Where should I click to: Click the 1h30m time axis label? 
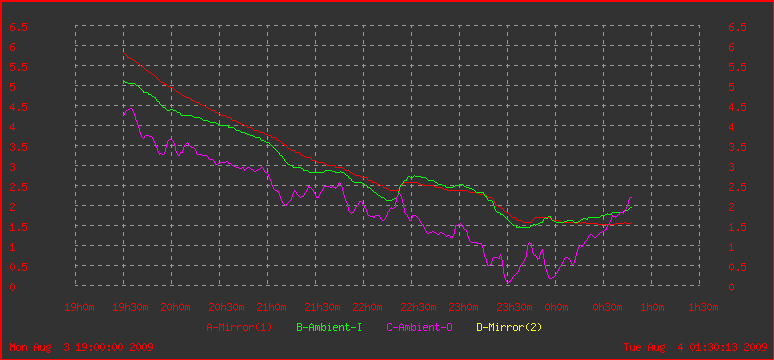point(703,308)
